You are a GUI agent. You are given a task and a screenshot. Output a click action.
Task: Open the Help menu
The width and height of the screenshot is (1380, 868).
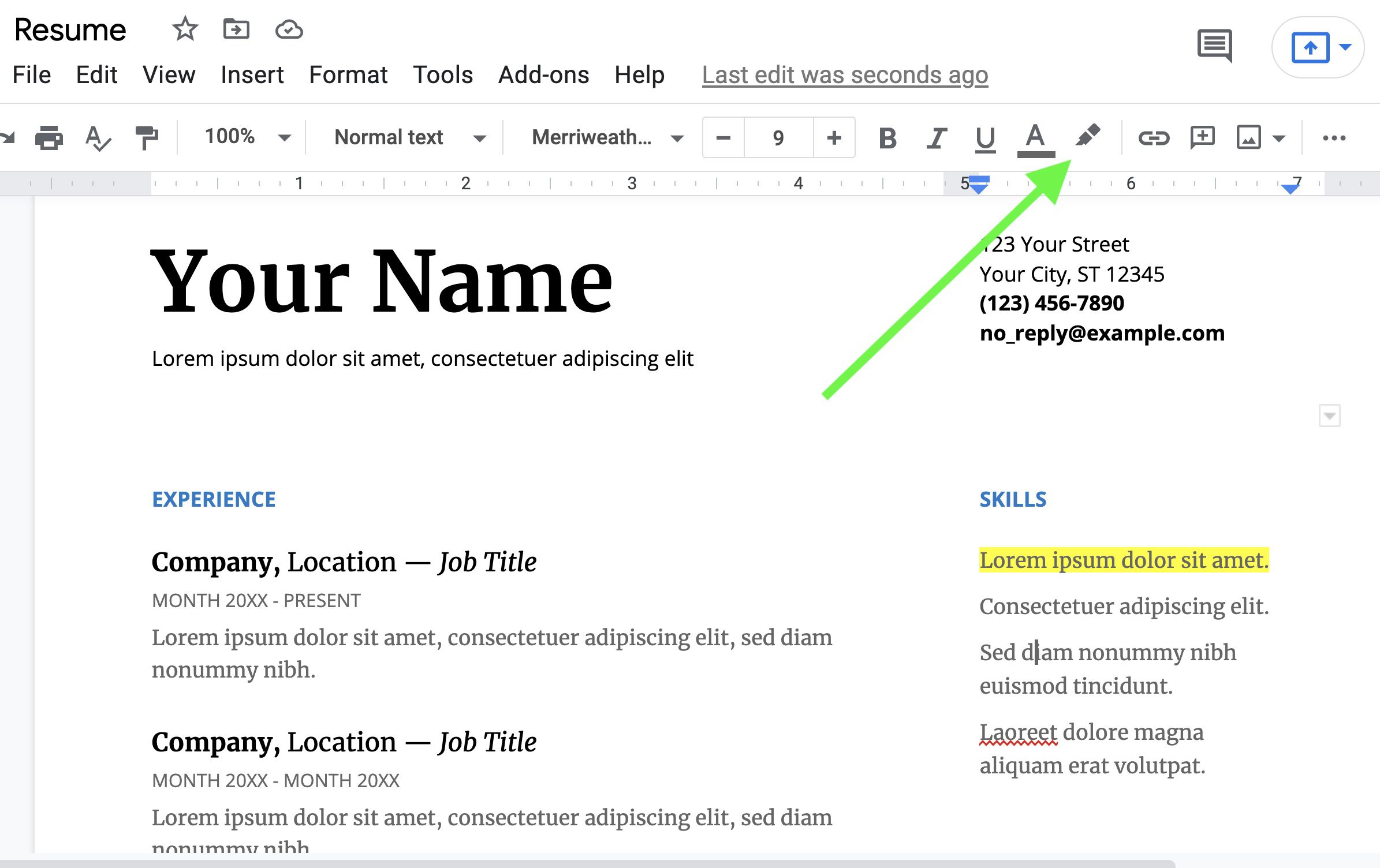click(639, 75)
